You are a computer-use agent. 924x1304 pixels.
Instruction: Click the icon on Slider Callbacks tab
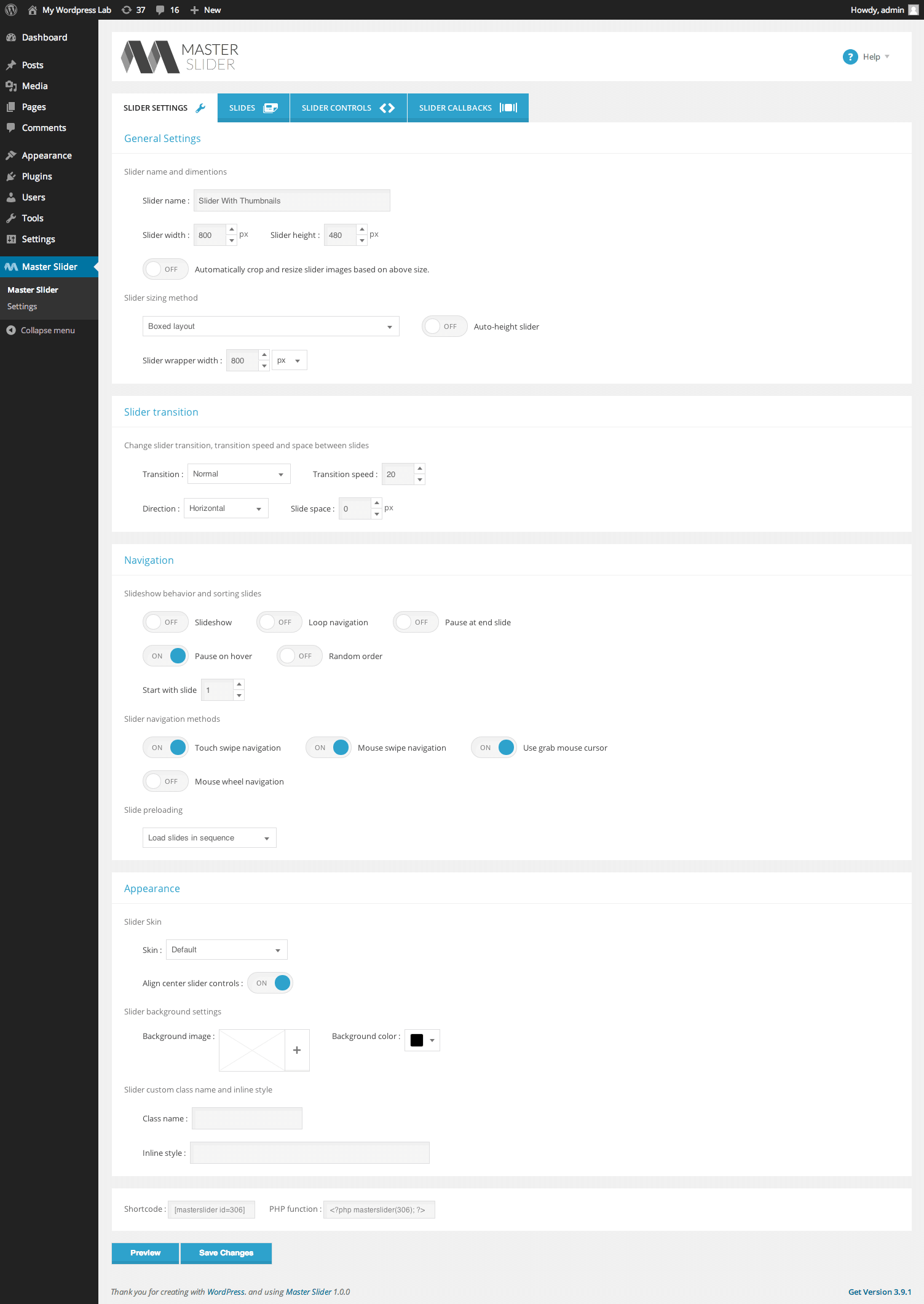point(508,108)
